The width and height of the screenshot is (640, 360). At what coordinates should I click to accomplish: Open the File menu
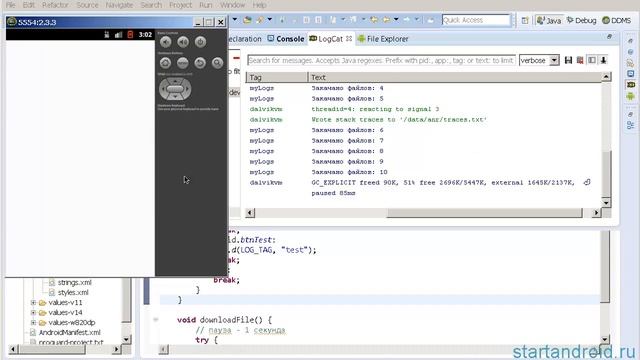point(10,5)
